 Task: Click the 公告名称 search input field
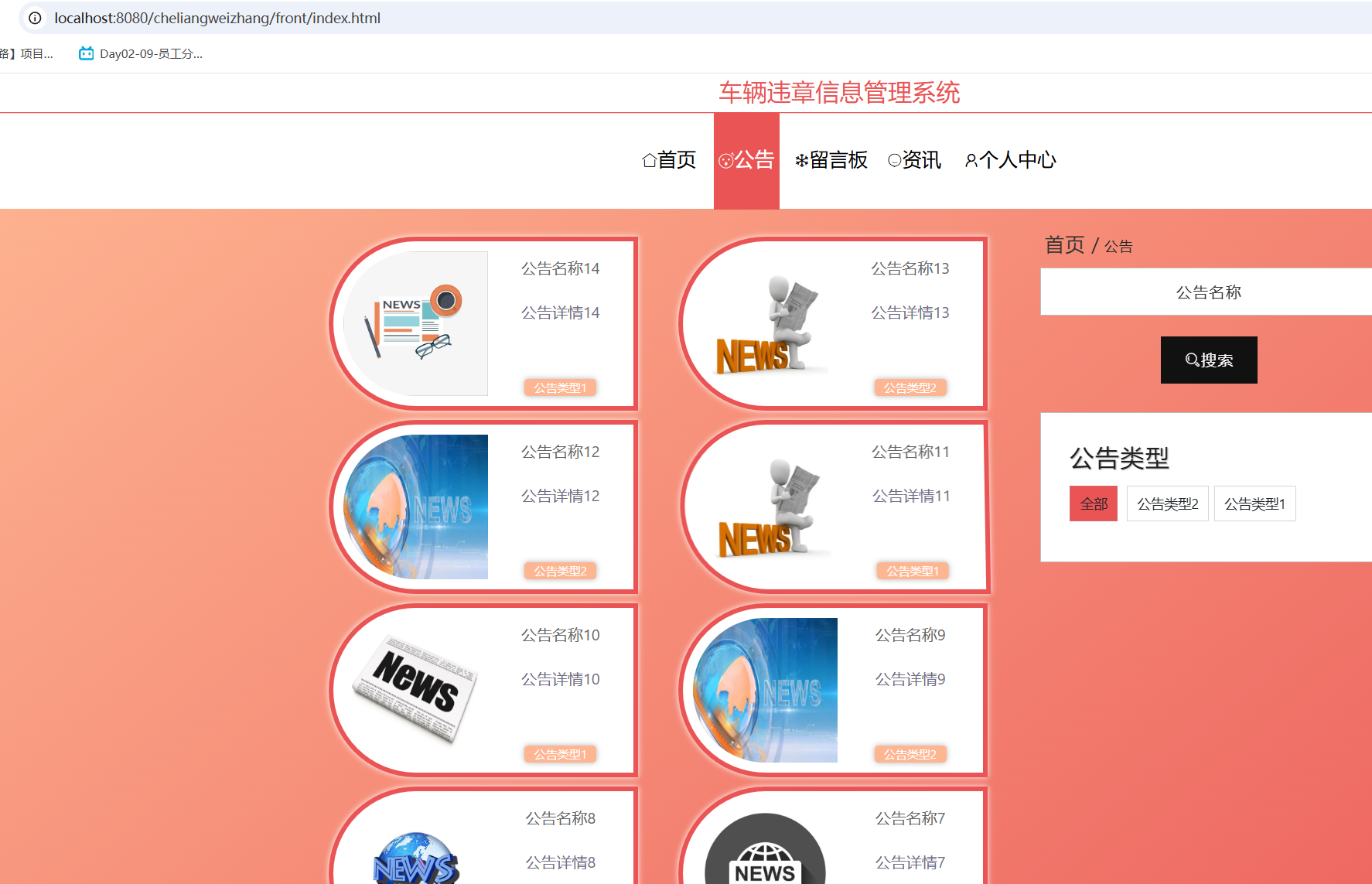[x=1206, y=292]
